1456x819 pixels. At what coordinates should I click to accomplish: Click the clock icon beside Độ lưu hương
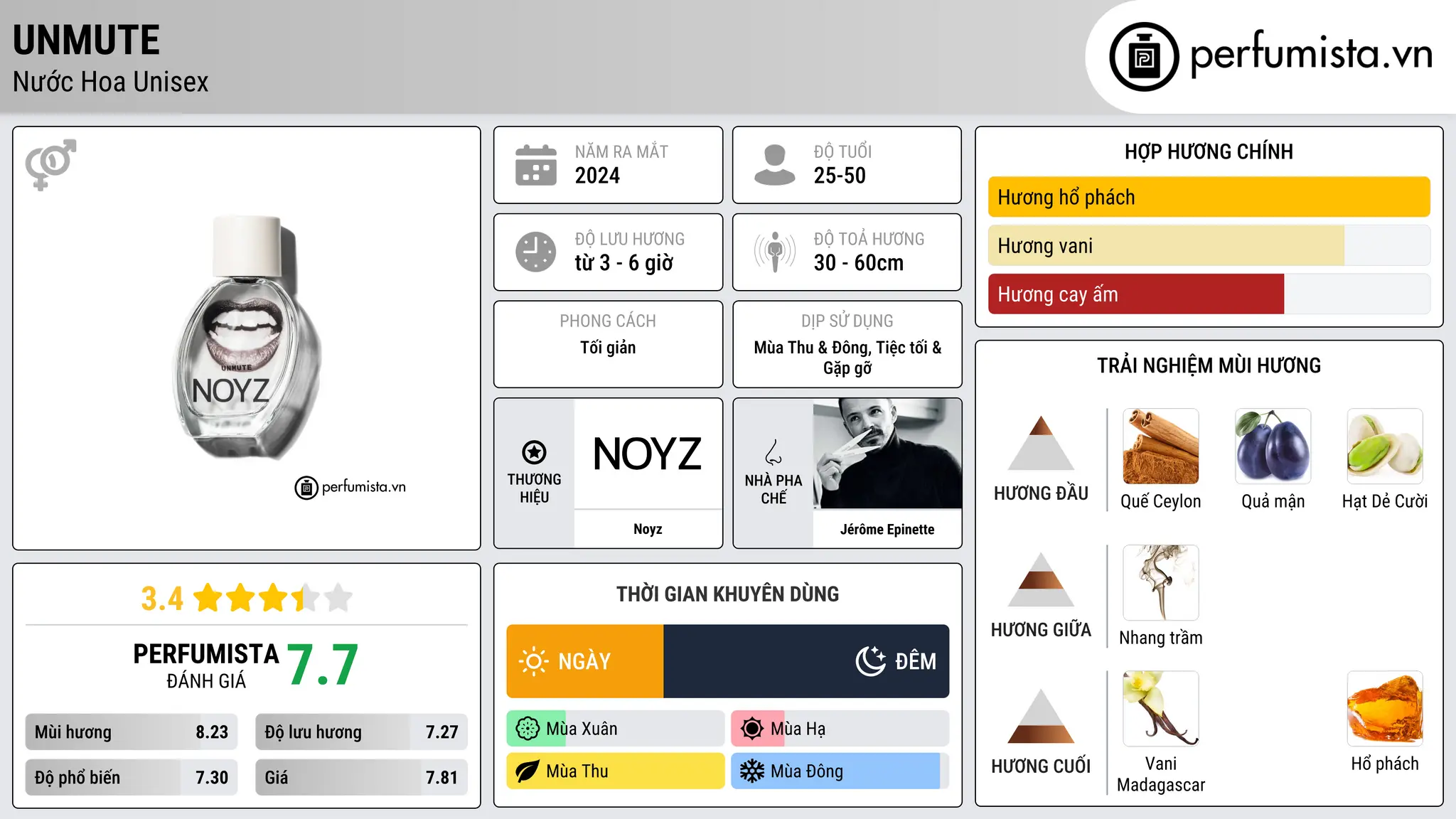536,252
